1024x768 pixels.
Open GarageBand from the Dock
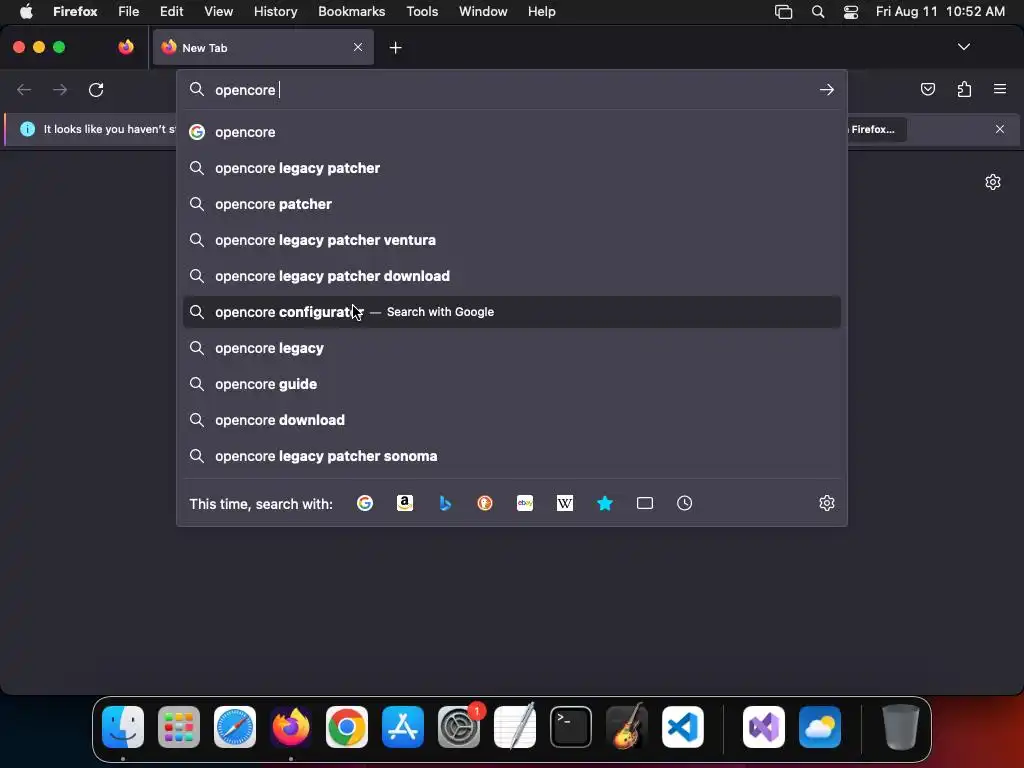(x=627, y=726)
